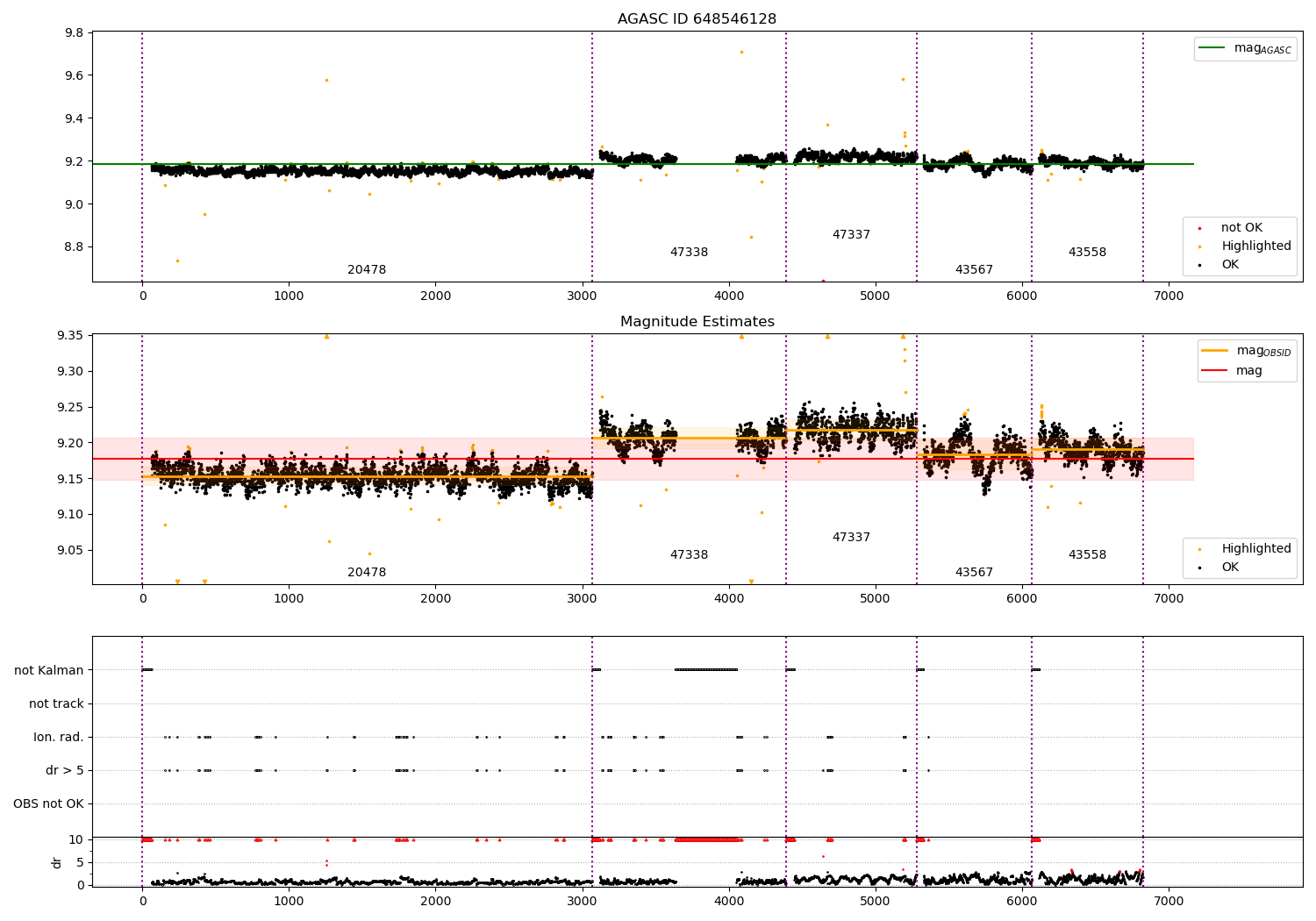The width and height of the screenshot is (1316, 921).
Task: Click obsid label 47338 in the top plot
Action: tap(689, 253)
